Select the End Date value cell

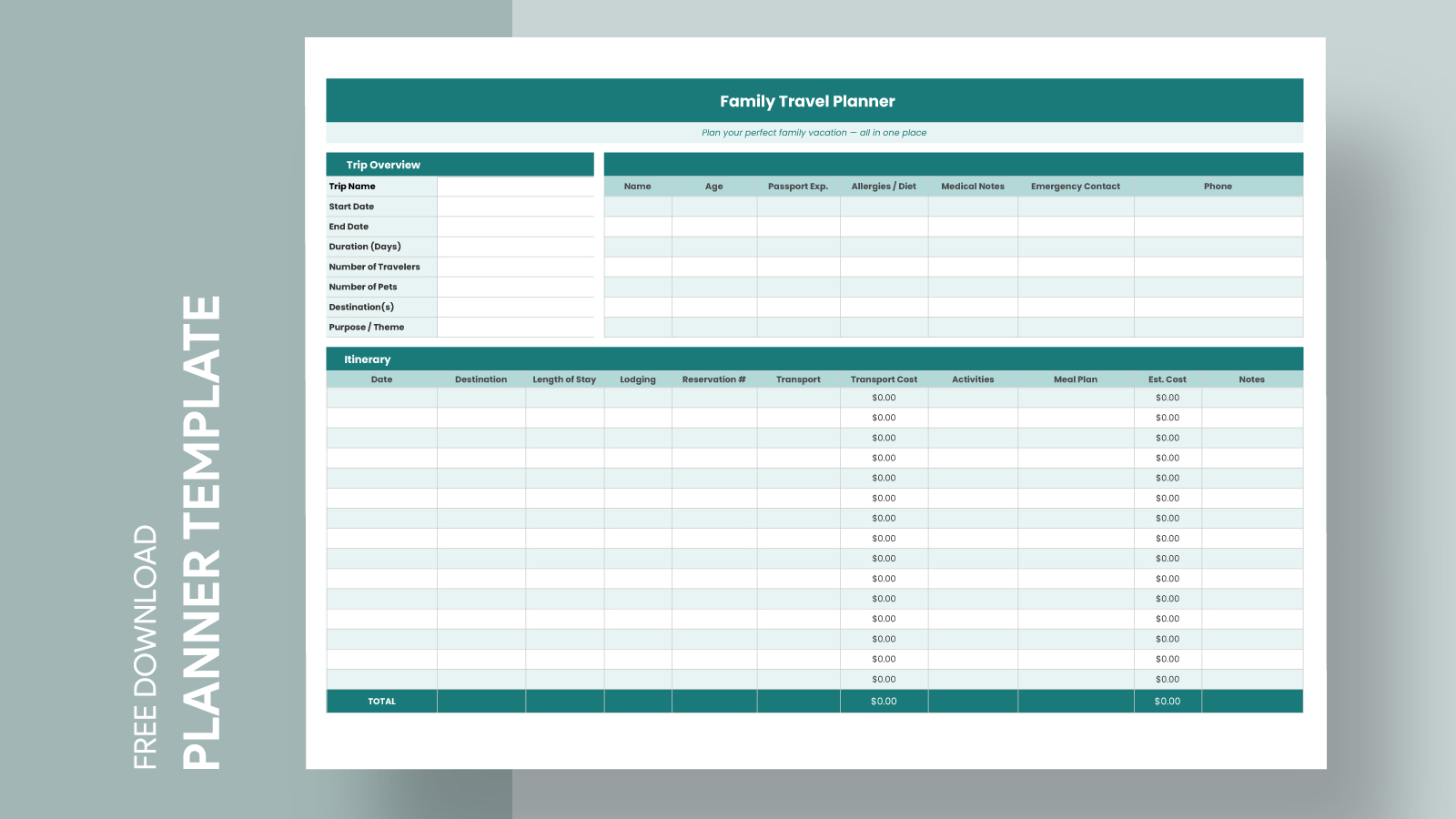(515, 227)
